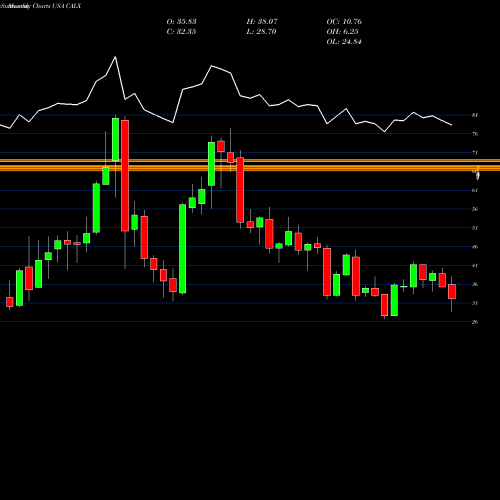Click the 26 price axis label
500x500 pixels.
point(475,322)
